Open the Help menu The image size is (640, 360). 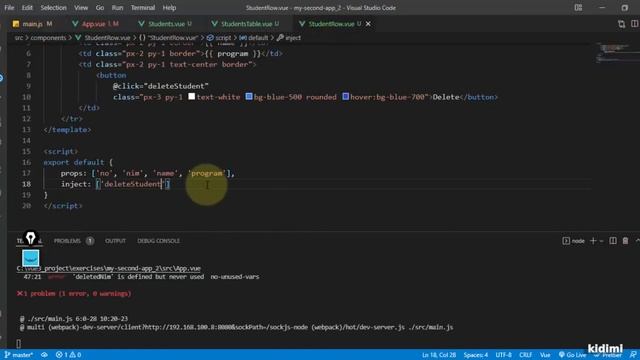pos(169,8)
